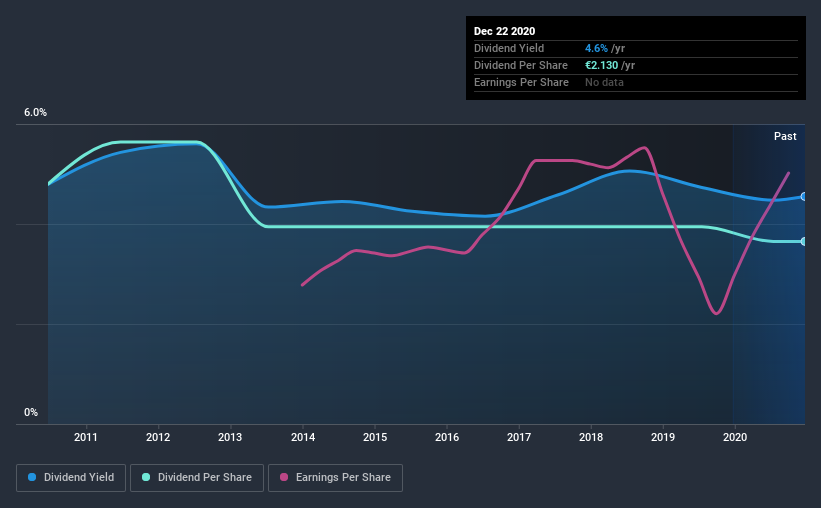The image size is (821, 508).
Task: Click the teal Dividend Per Share endpoint marker
Action: 803,241
